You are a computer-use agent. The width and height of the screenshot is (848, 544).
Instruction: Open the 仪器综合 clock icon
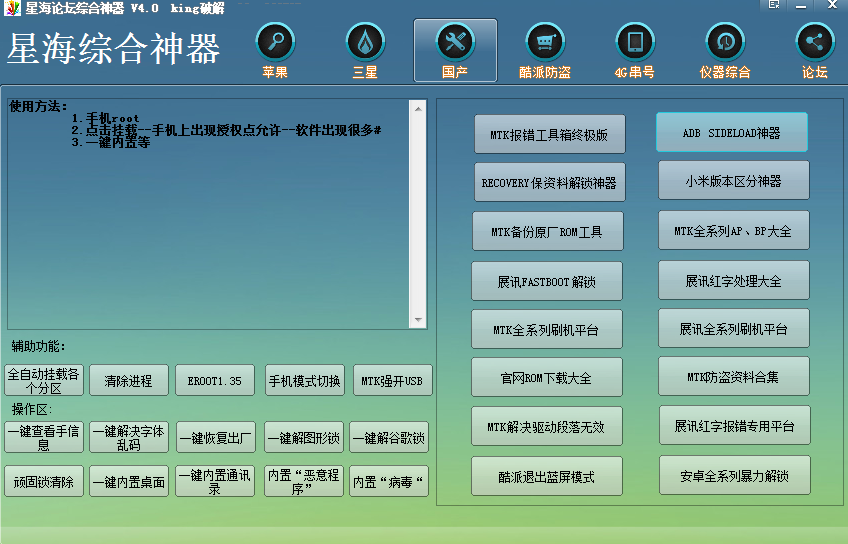pos(725,42)
